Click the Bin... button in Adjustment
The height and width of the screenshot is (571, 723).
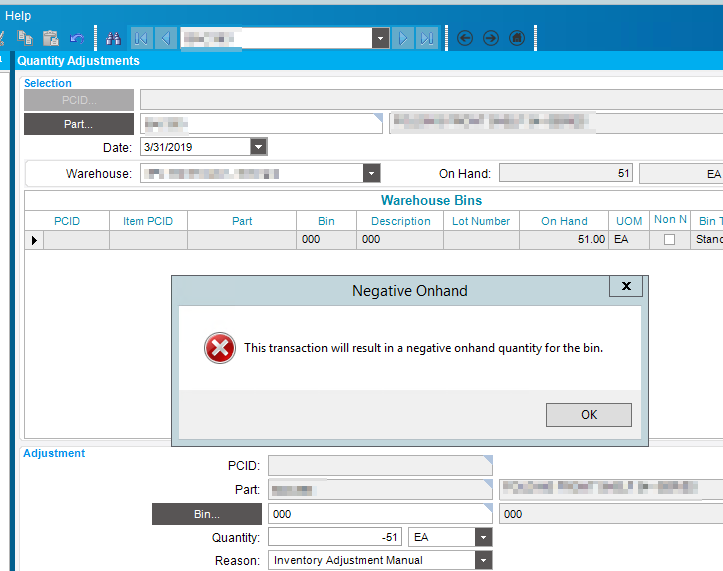point(207,514)
